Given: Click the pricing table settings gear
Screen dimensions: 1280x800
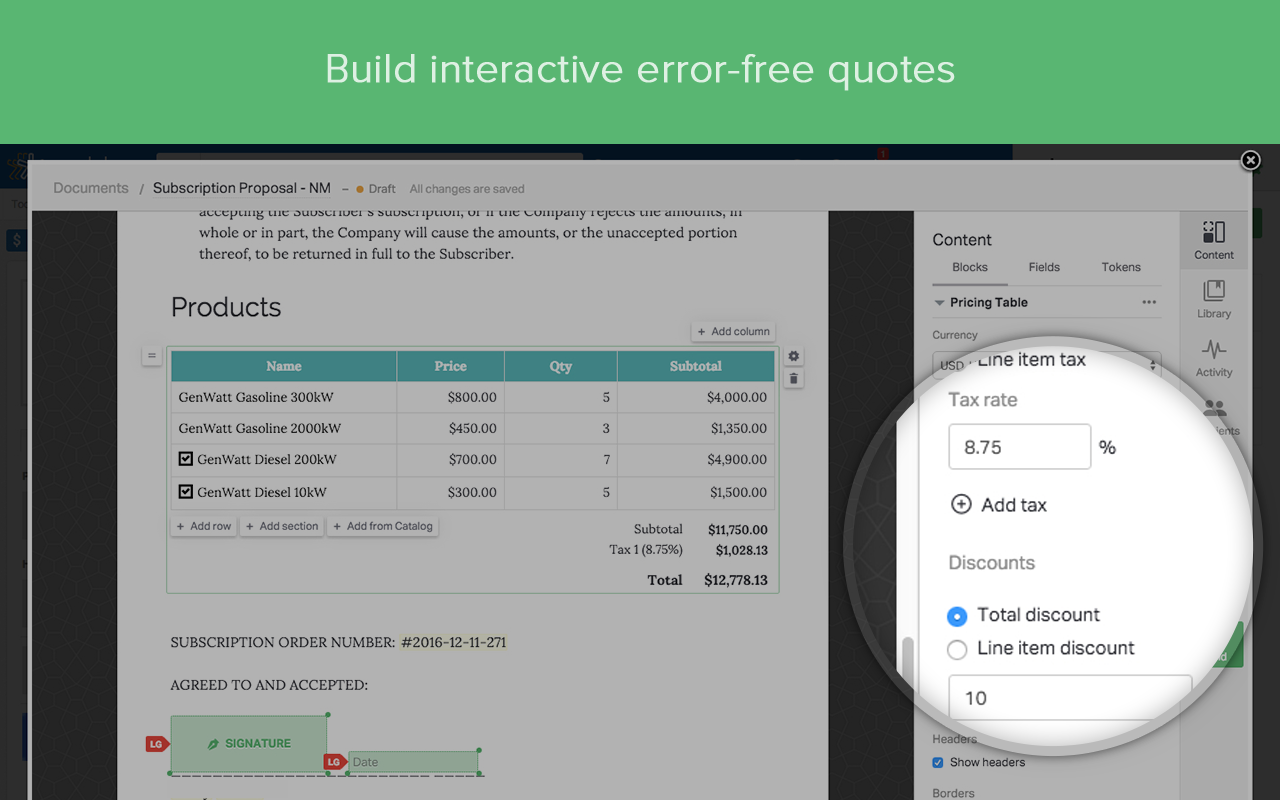Looking at the screenshot, I should point(793,356).
